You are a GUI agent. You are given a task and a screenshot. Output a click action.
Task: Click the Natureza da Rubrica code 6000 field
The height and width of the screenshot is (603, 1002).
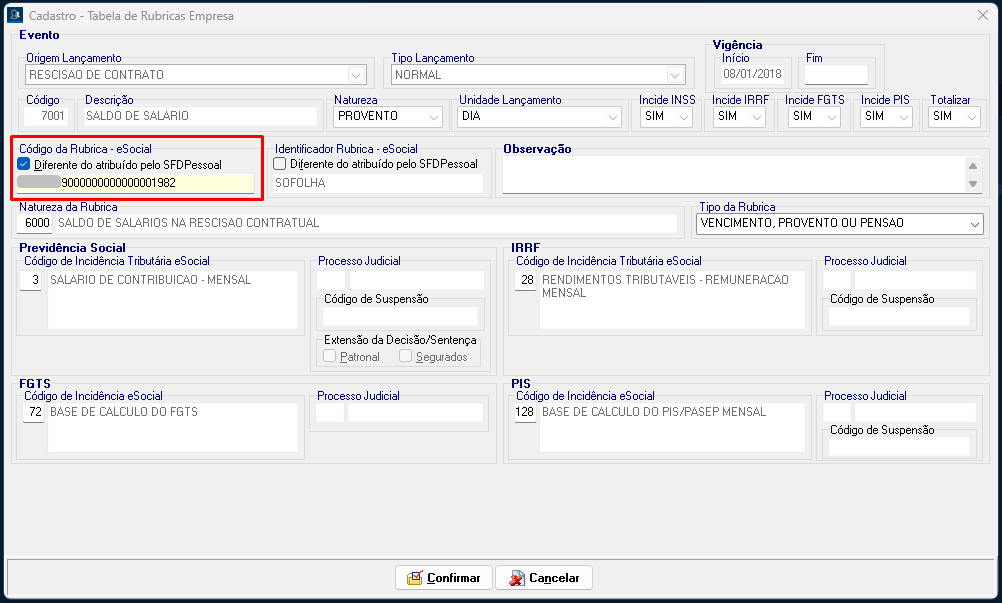coord(37,223)
